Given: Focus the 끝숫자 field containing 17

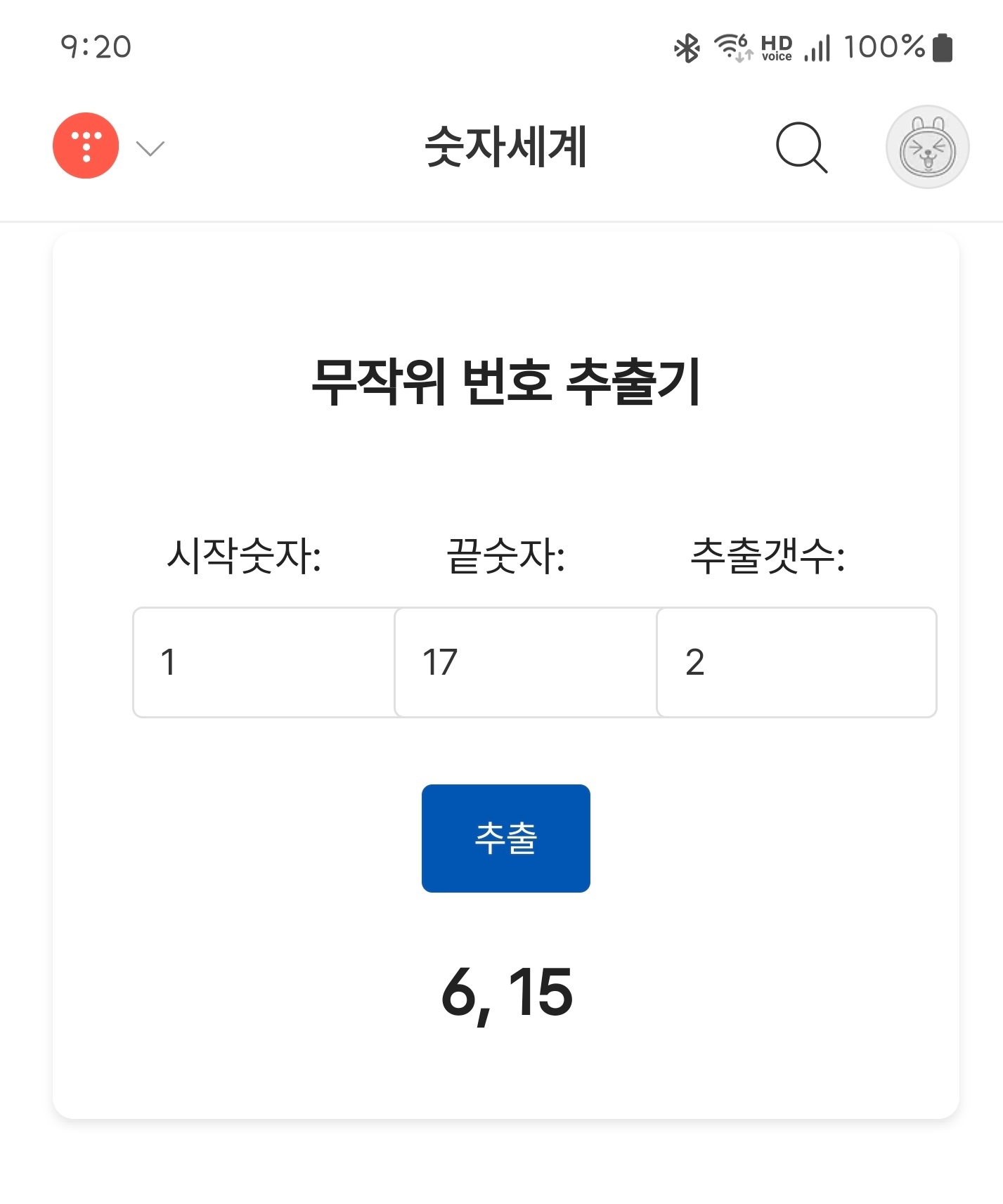Looking at the screenshot, I should 526,662.
